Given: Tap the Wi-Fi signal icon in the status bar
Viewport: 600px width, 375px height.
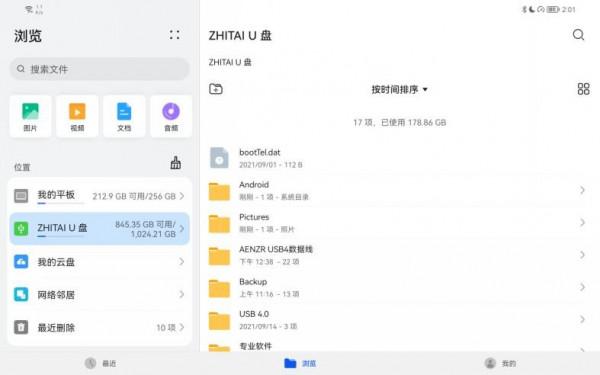Looking at the screenshot, I should click(x=29, y=9).
